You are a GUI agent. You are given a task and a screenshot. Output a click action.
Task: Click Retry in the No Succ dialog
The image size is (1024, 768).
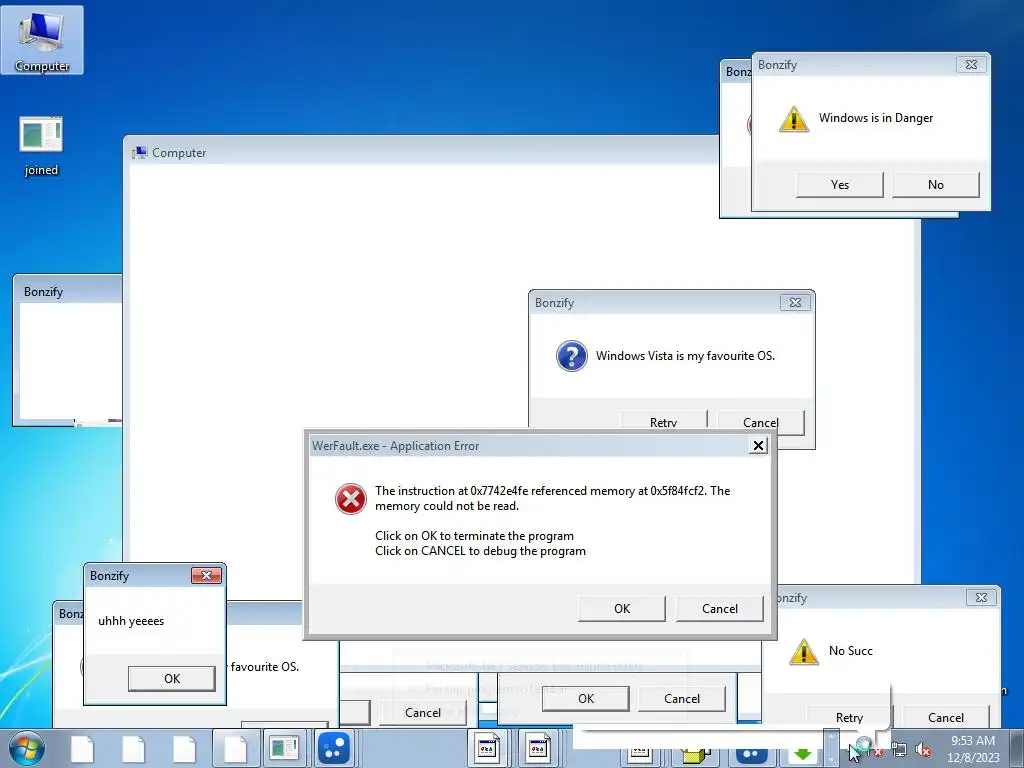[x=849, y=717]
